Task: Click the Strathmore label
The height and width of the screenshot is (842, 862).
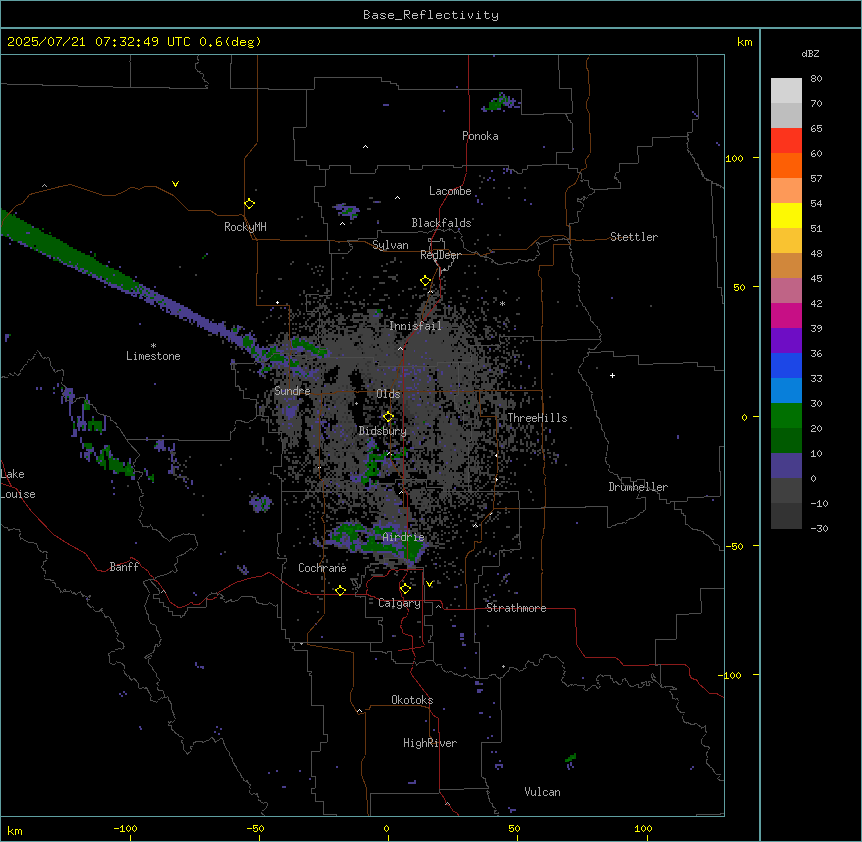Action: [516, 608]
